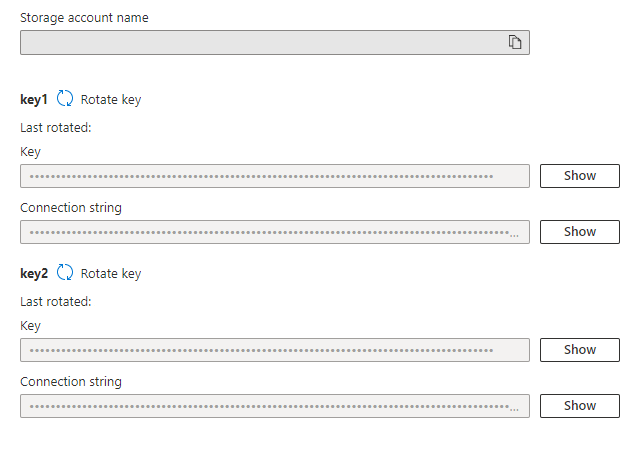Select the masked key2 Key field
The image size is (641, 451).
click(274, 350)
